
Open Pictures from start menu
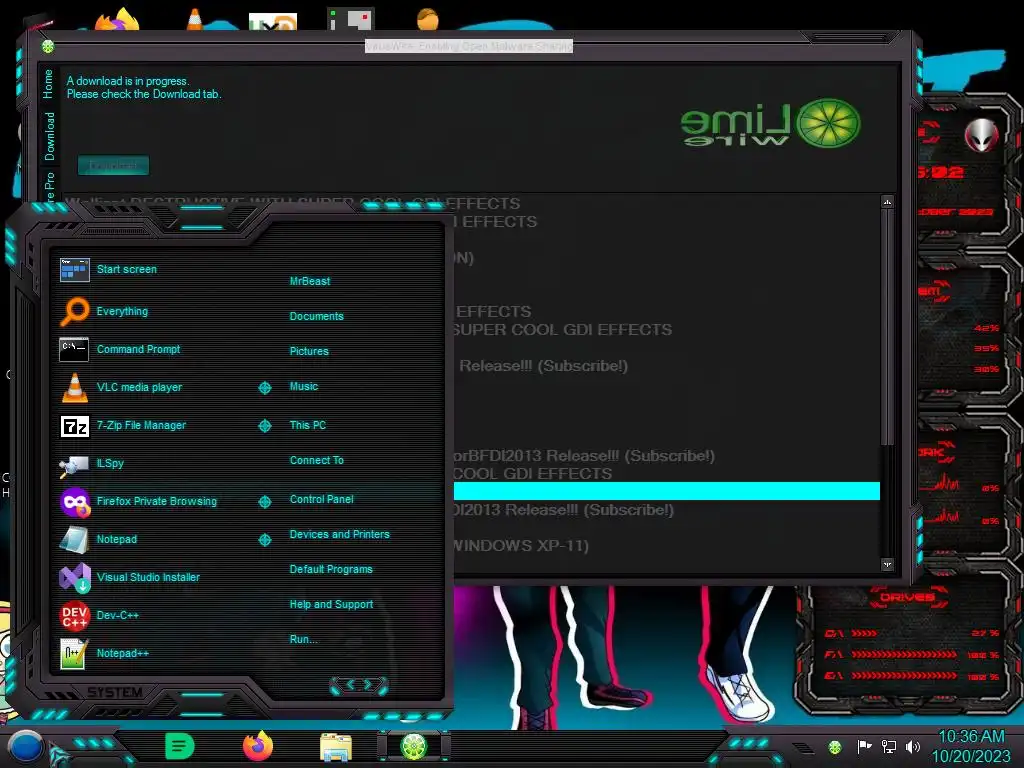(x=309, y=351)
